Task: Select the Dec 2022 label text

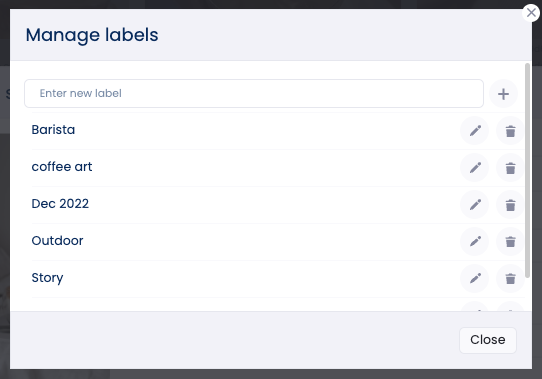Action: (x=60, y=204)
